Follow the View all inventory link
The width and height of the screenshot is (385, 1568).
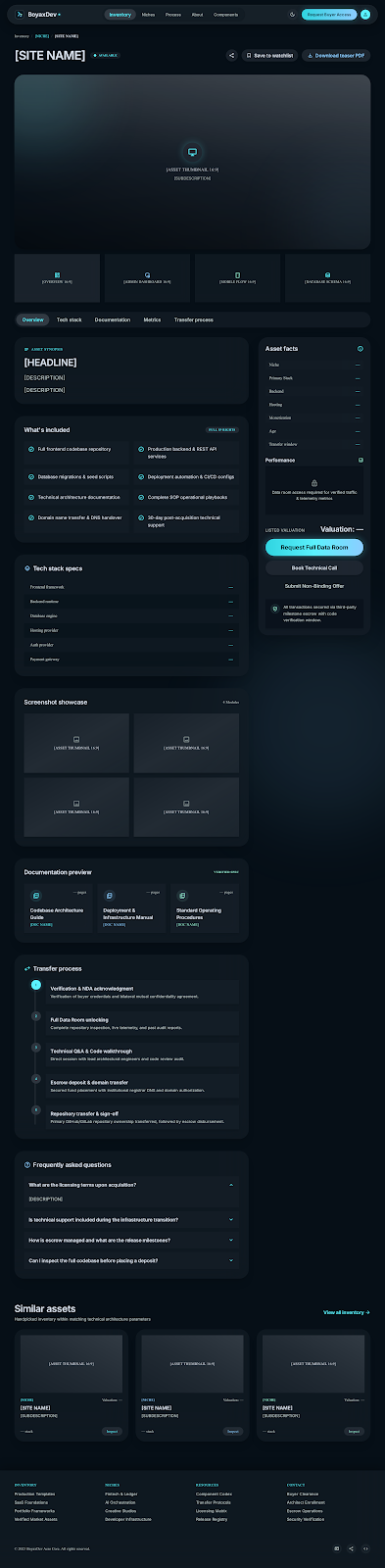(347, 1312)
